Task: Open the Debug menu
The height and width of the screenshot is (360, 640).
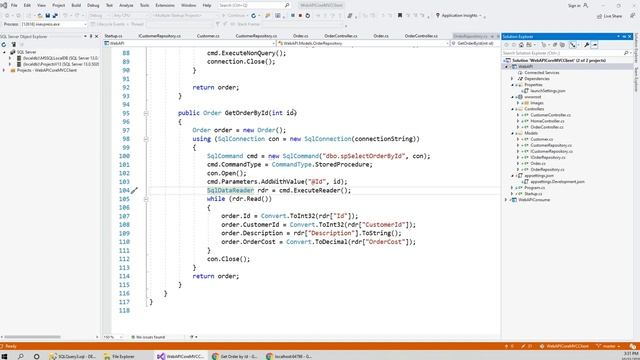Action: tap(93, 5)
